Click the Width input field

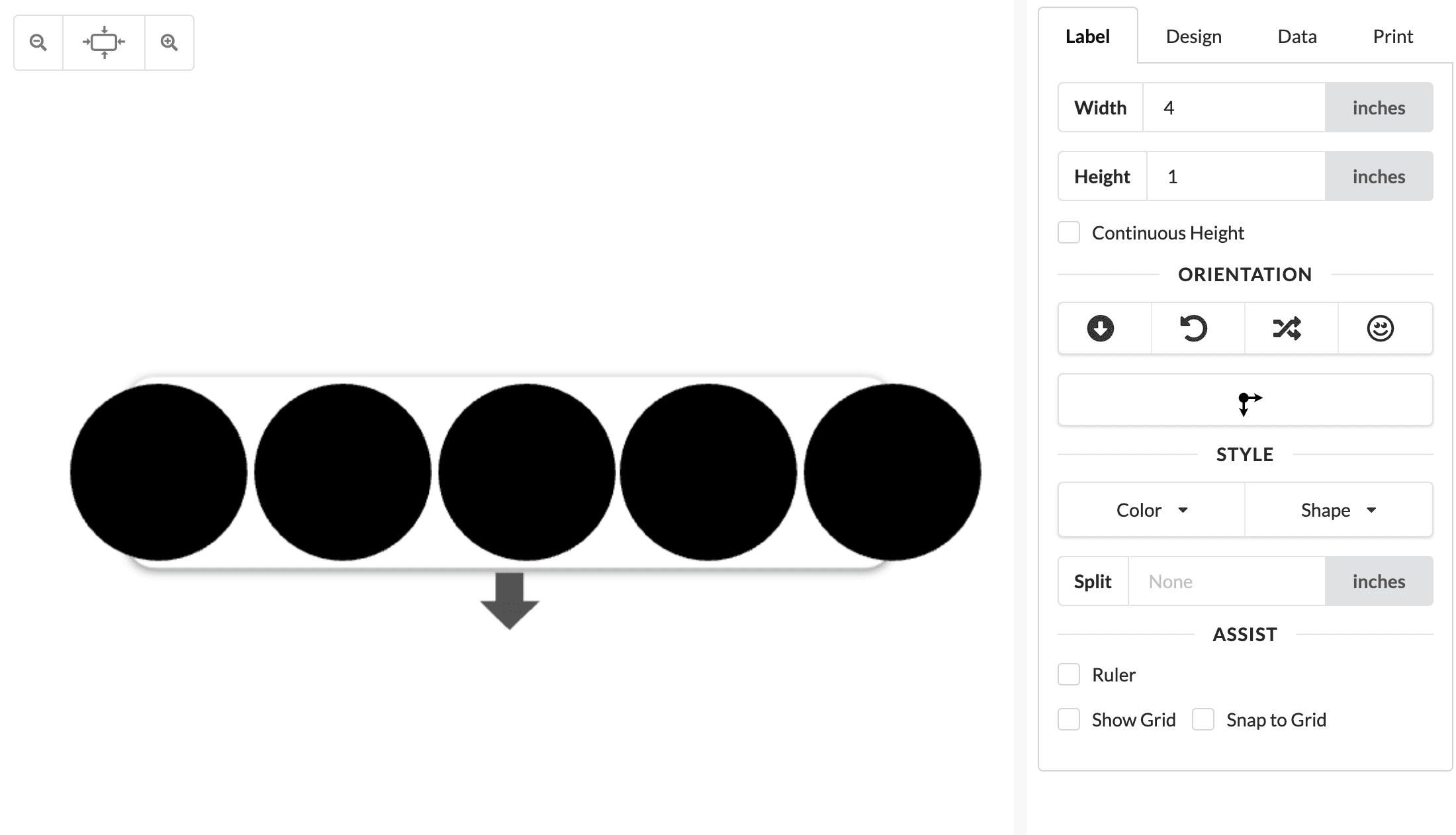click(x=1234, y=108)
